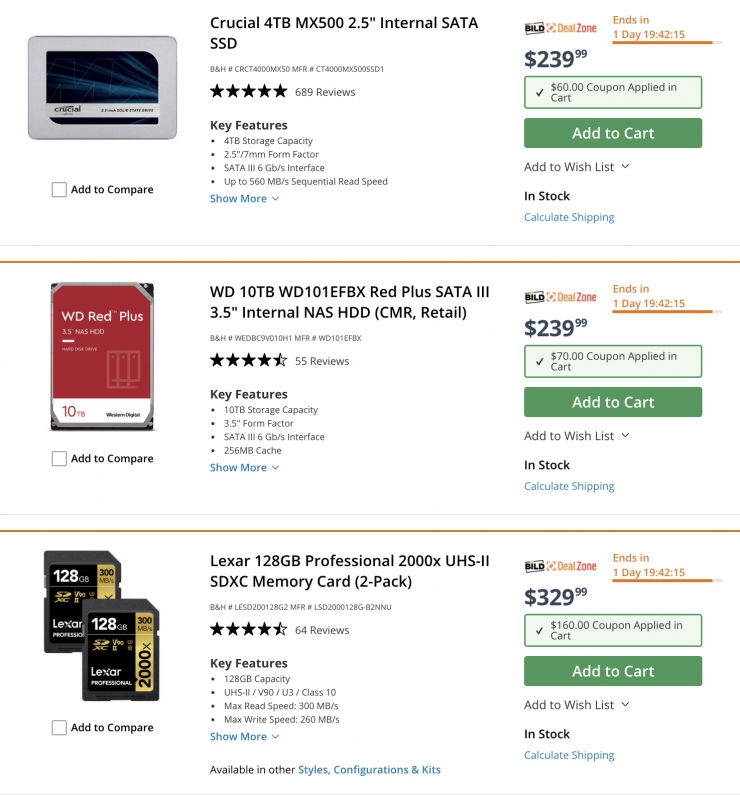The image size is (740, 795).
Task: Expand Show More for Crucial SSD features
Action: click(244, 199)
